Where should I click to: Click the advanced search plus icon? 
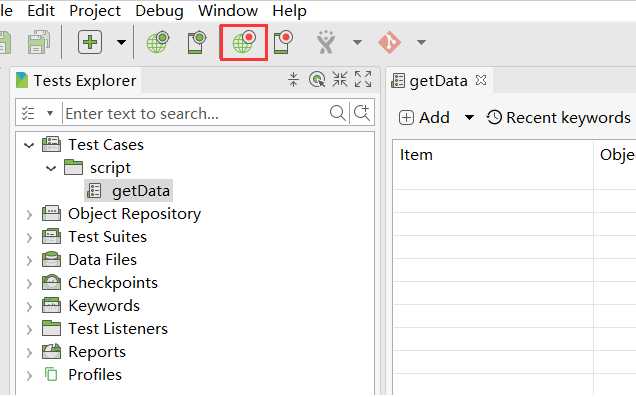tap(362, 113)
